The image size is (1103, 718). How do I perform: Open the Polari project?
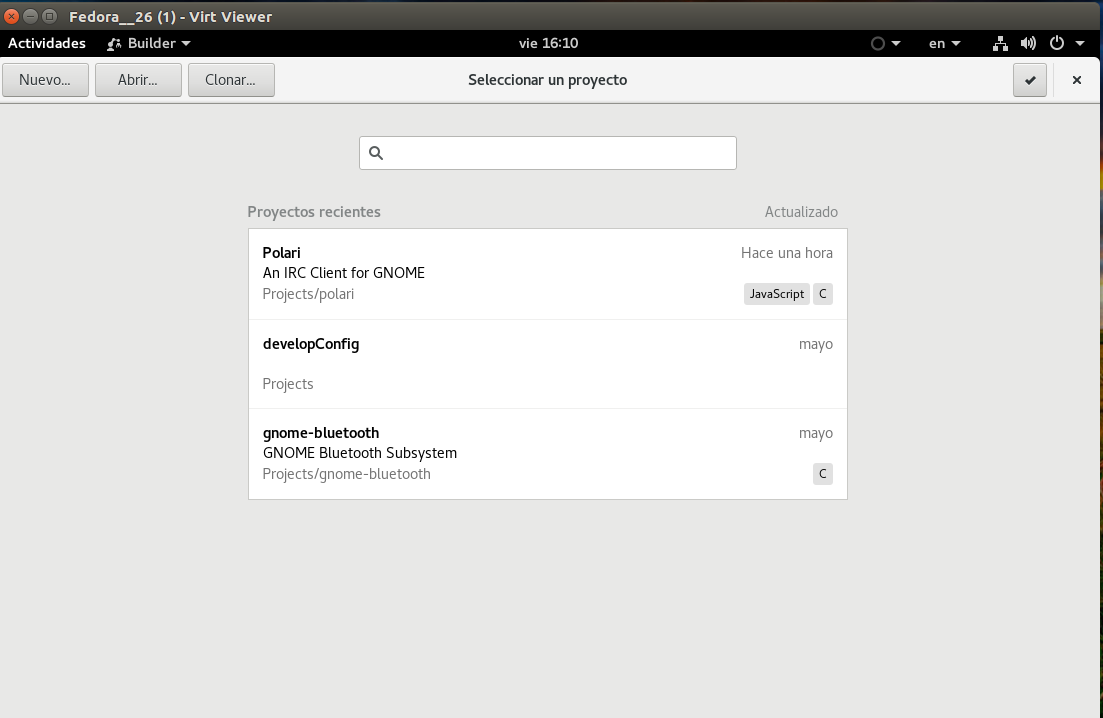547,274
